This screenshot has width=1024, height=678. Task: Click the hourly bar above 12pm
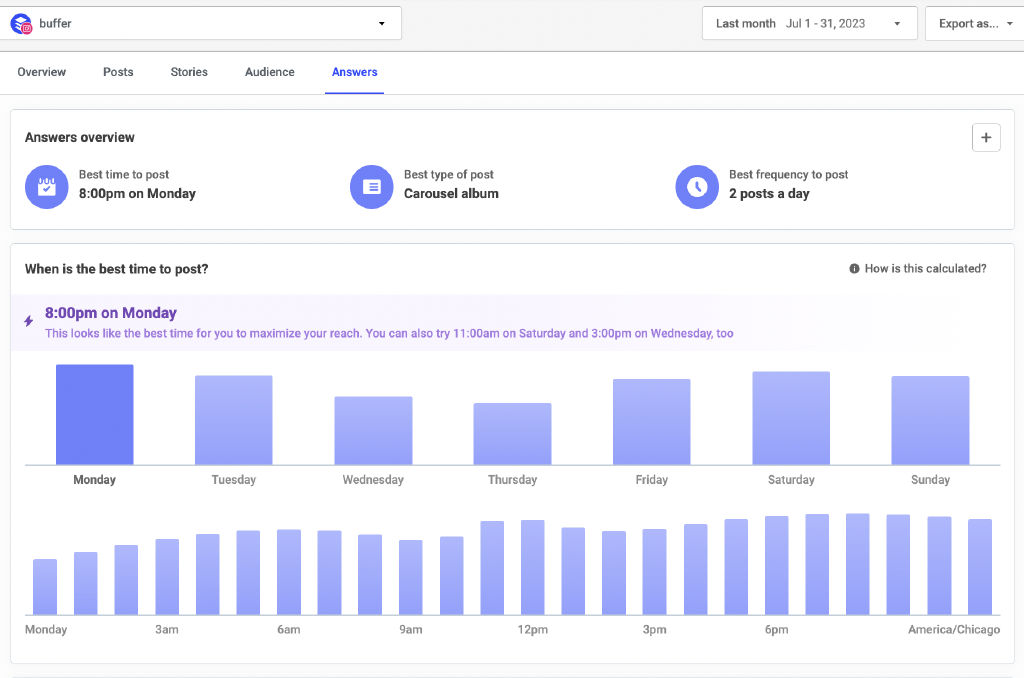(x=532, y=567)
